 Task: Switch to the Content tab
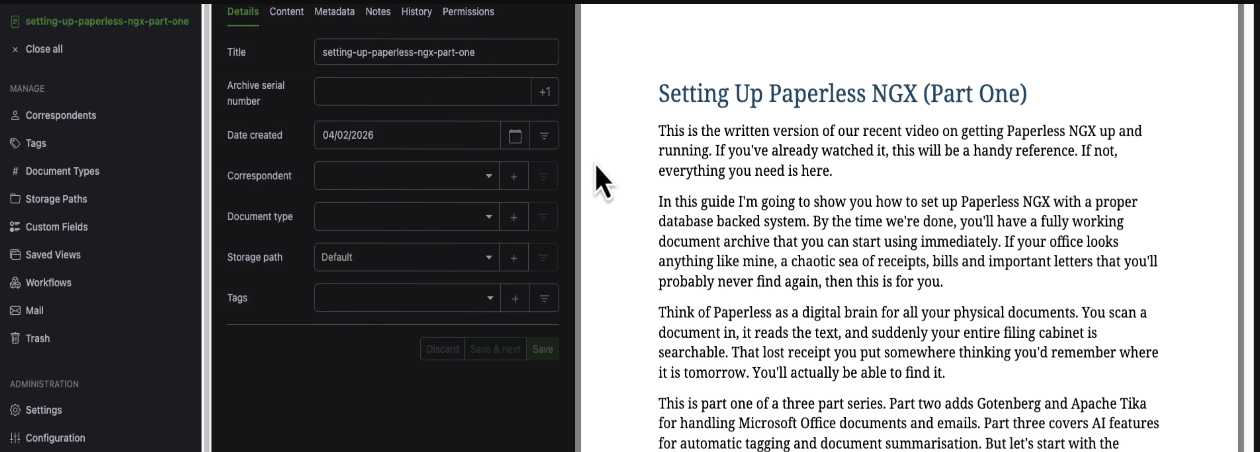(x=287, y=12)
